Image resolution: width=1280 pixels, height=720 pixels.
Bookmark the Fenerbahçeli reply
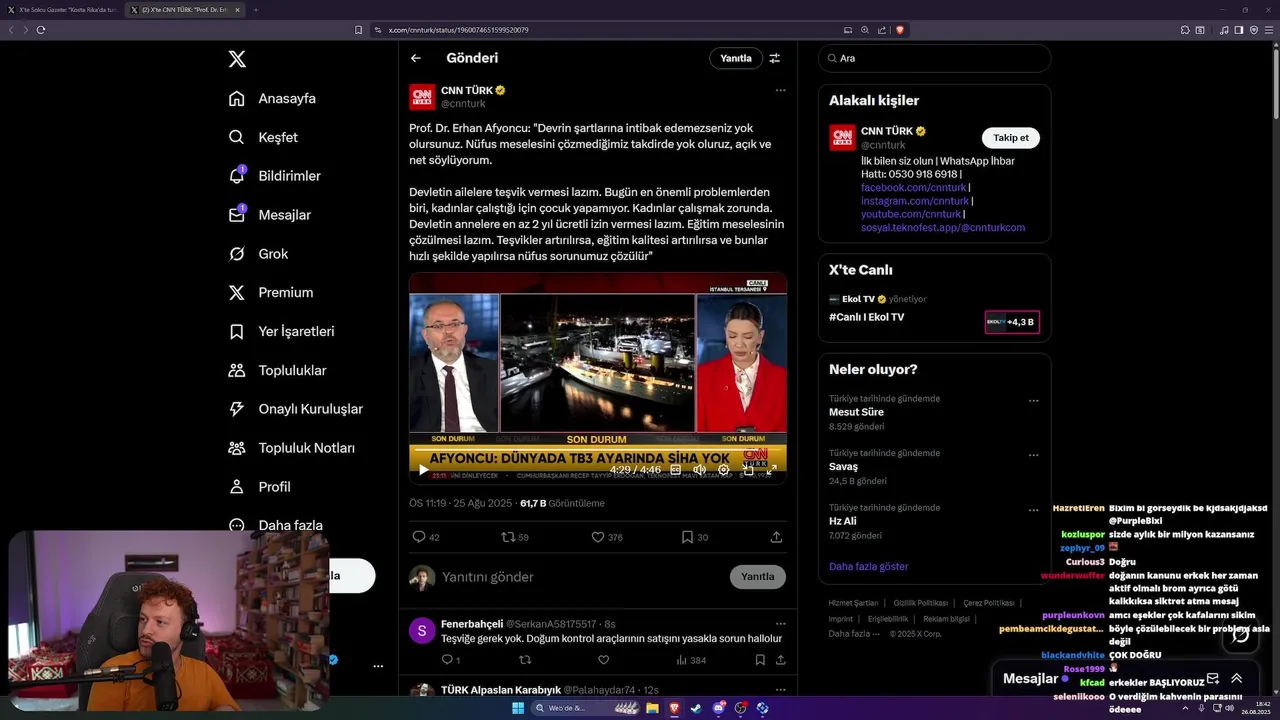click(760, 660)
